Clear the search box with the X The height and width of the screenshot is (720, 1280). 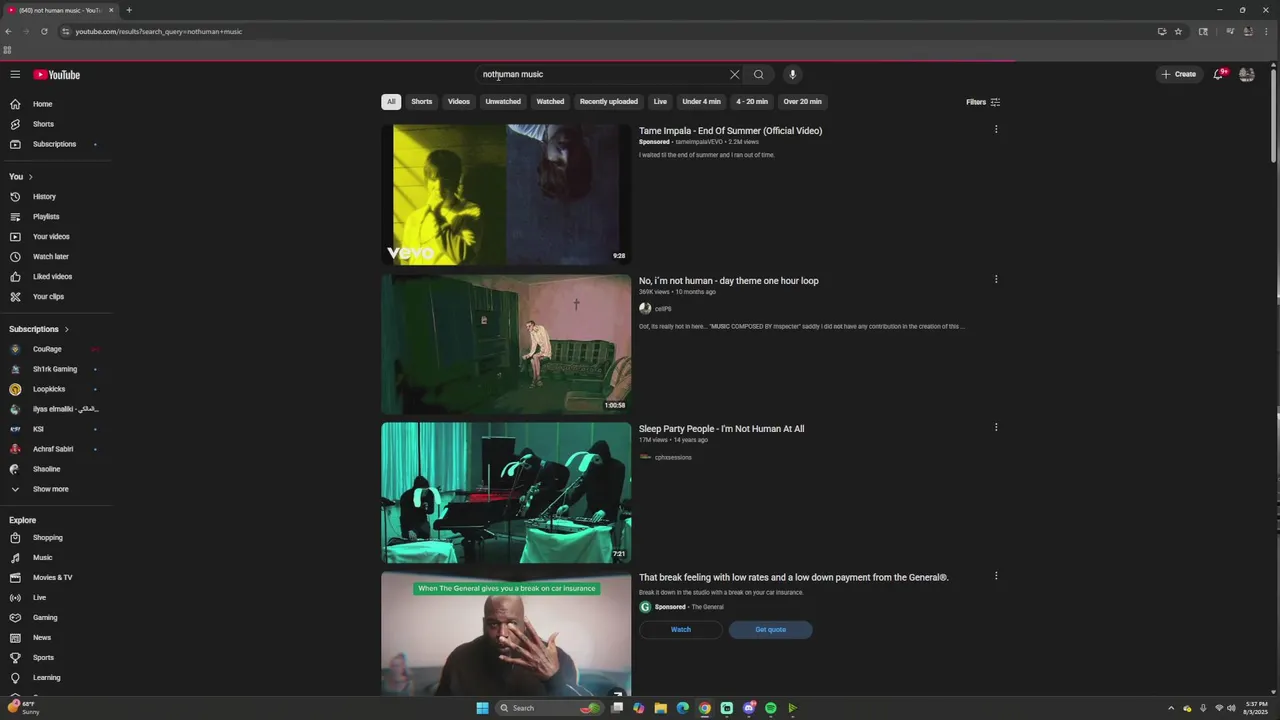[x=734, y=74]
